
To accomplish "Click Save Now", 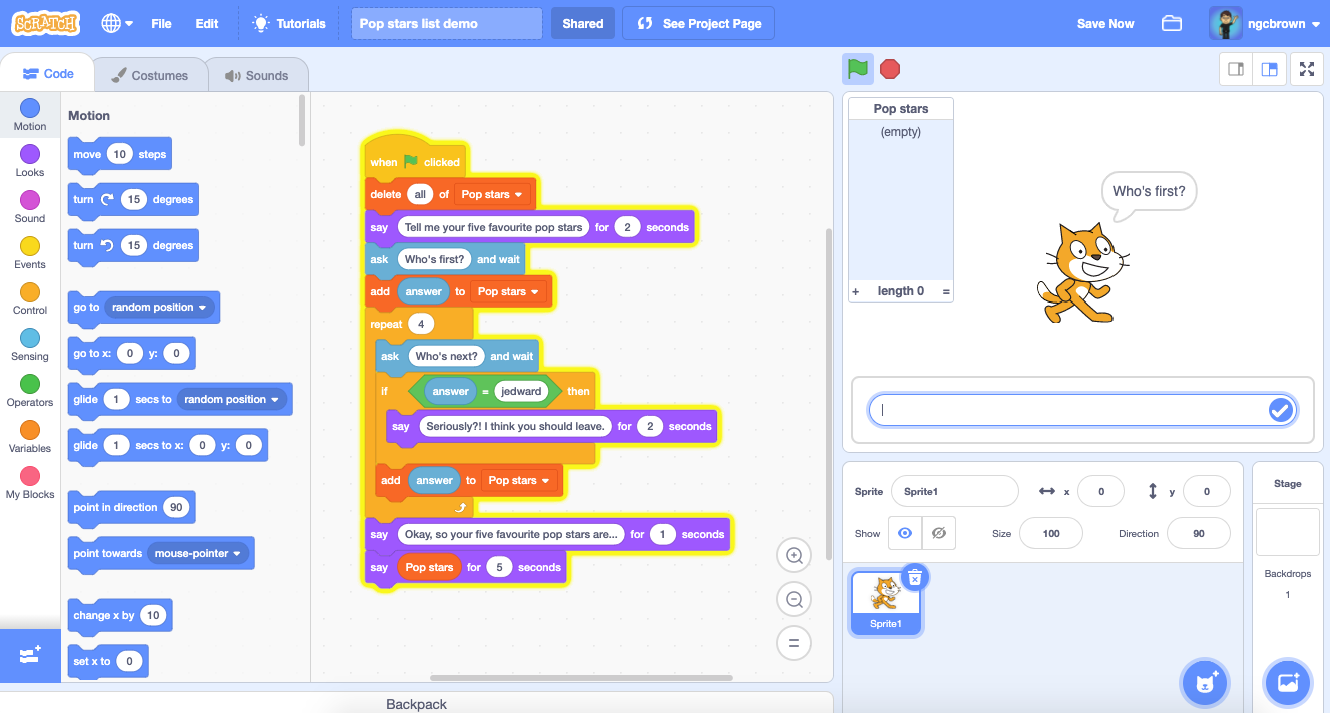I will coord(1105,23).
